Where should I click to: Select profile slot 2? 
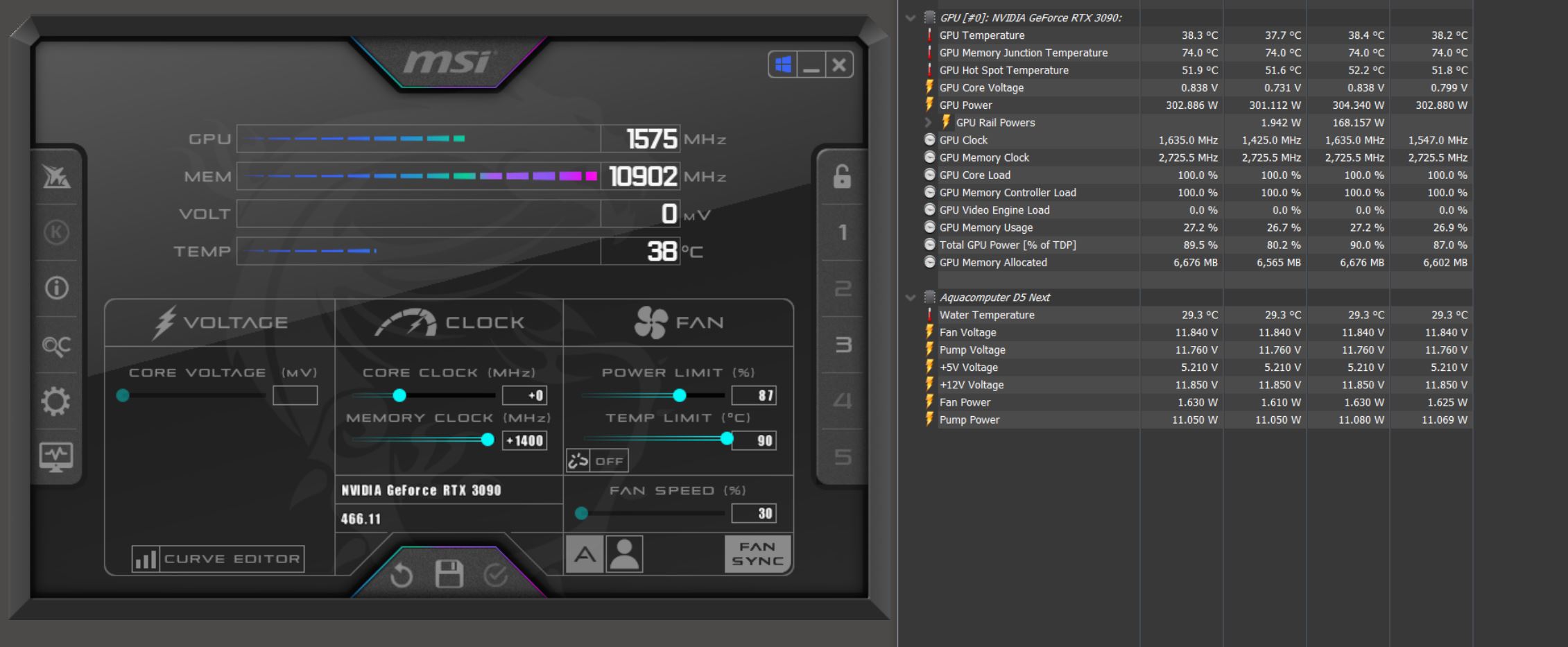point(842,288)
